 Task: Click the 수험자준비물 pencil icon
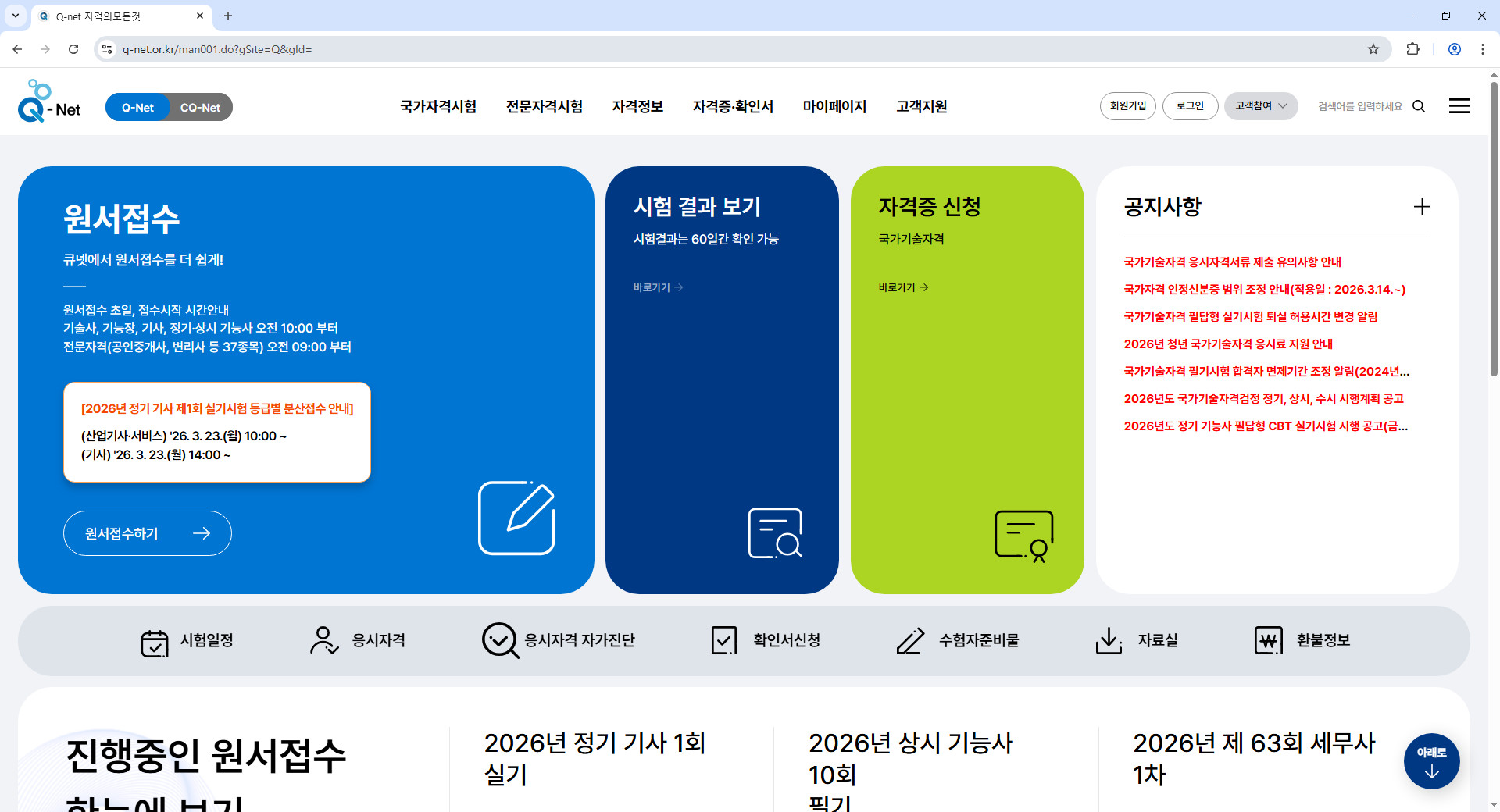(910, 640)
